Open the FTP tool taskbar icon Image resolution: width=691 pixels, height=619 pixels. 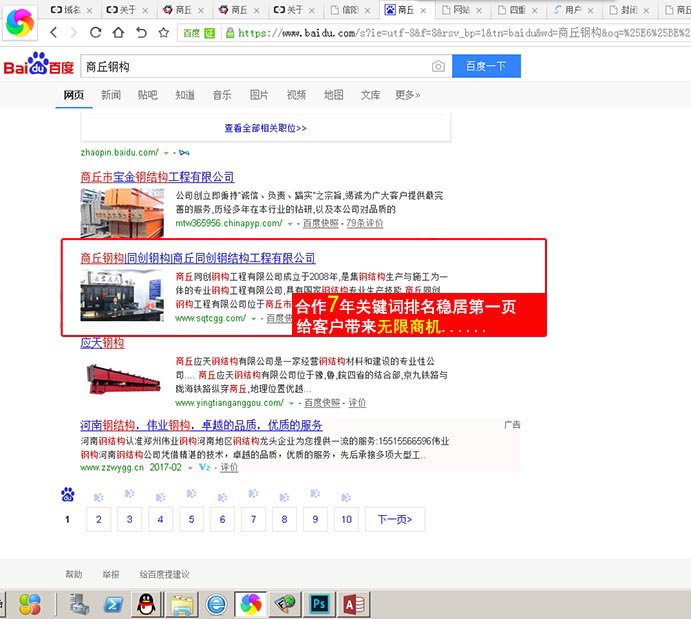click(x=285, y=604)
